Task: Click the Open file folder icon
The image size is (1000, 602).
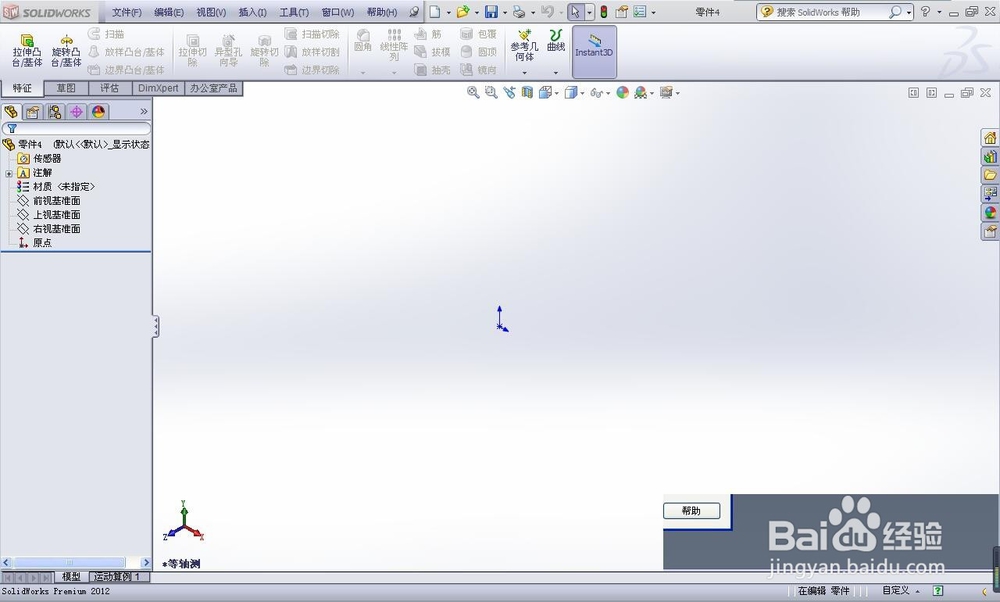Action: click(463, 11)
